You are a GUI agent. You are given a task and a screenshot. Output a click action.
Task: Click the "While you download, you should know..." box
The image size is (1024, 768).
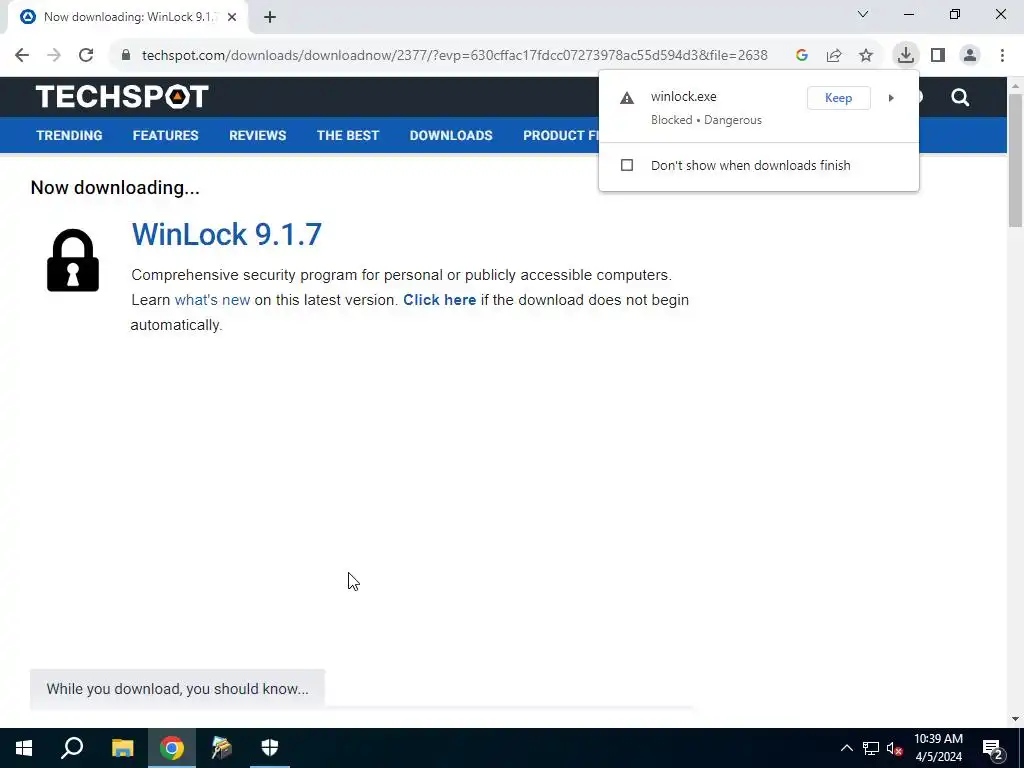click(x=178, y=688)
